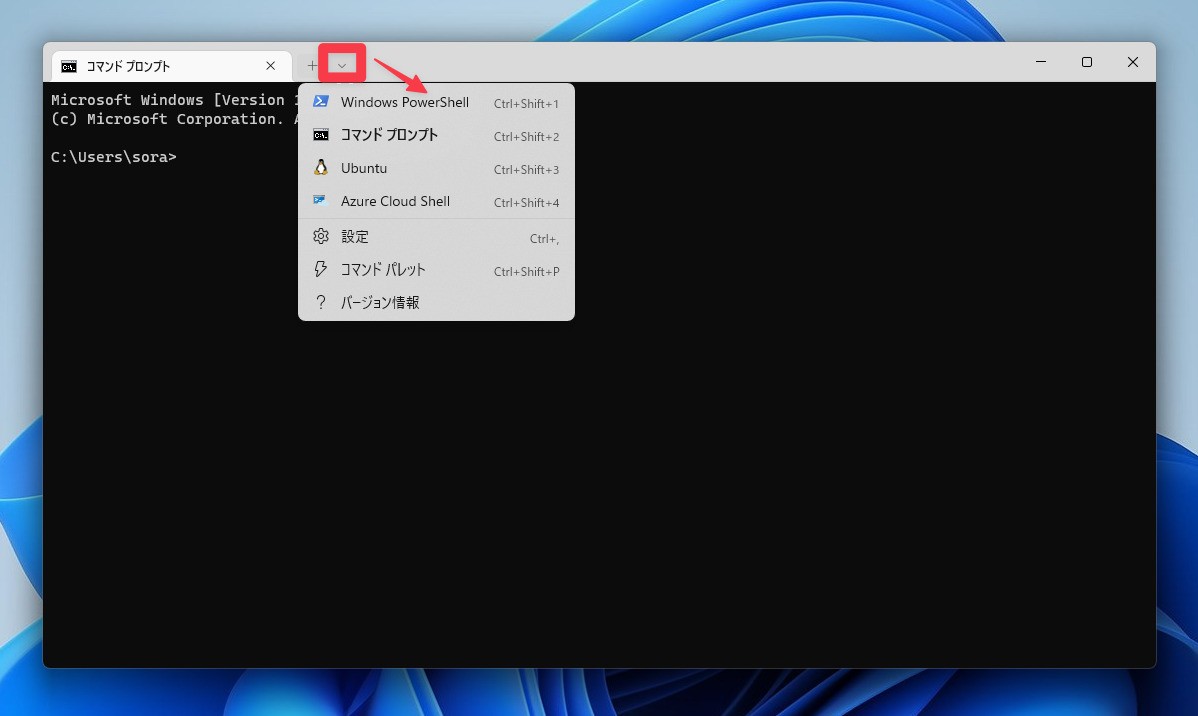Click the Ctrl+, shortcut label
The height and width of the screenshot is (716, 1198).
(x=545, y=239)
